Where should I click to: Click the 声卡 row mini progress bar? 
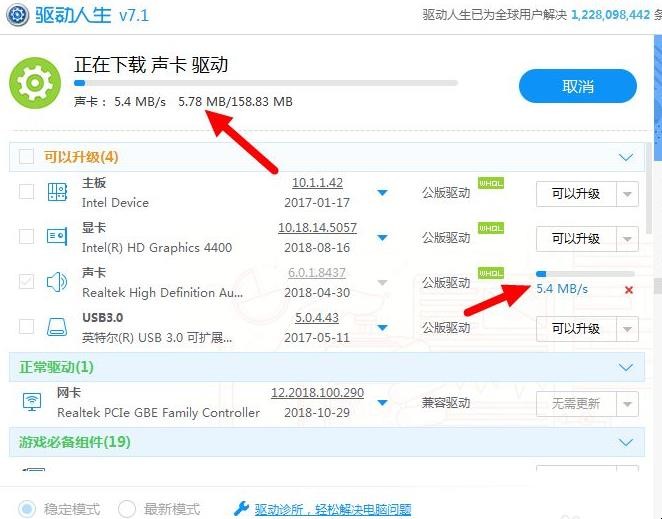[585, 274]
